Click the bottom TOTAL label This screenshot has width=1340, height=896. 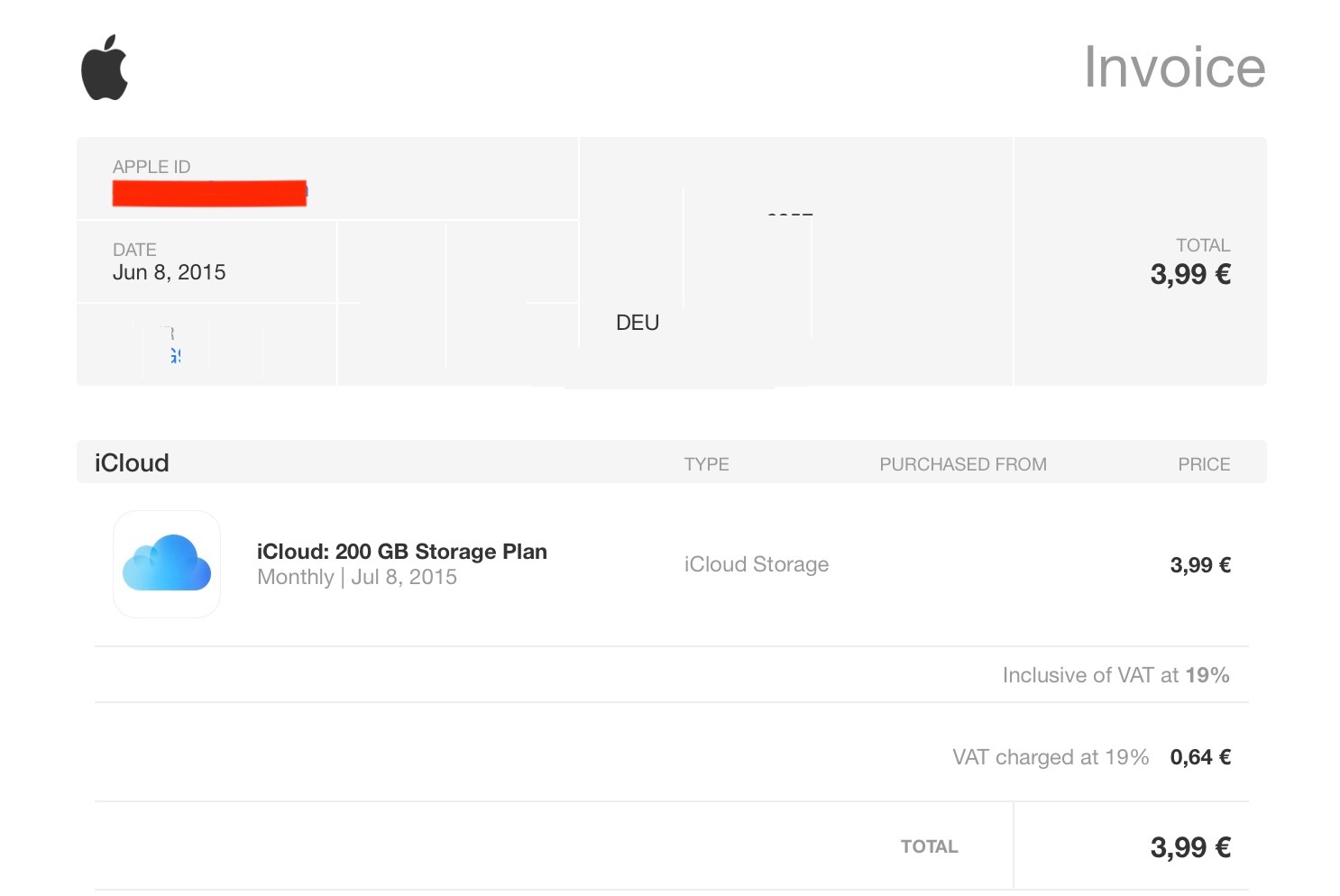929,846
